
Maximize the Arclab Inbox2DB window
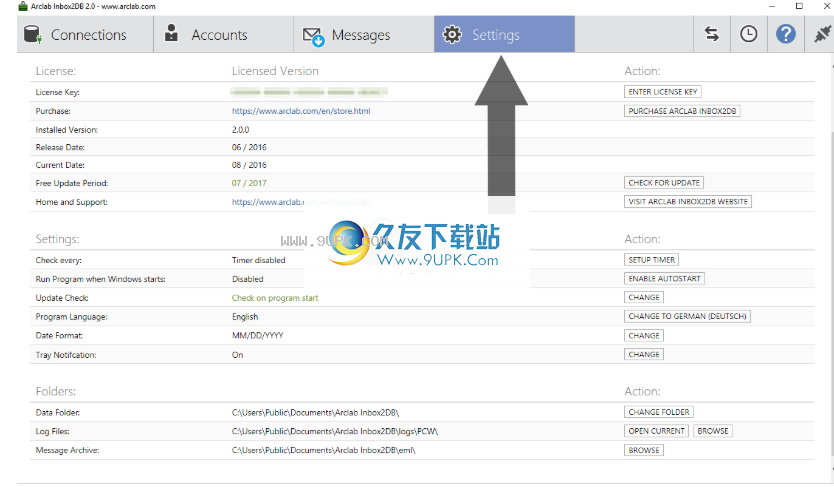[799, 6]
